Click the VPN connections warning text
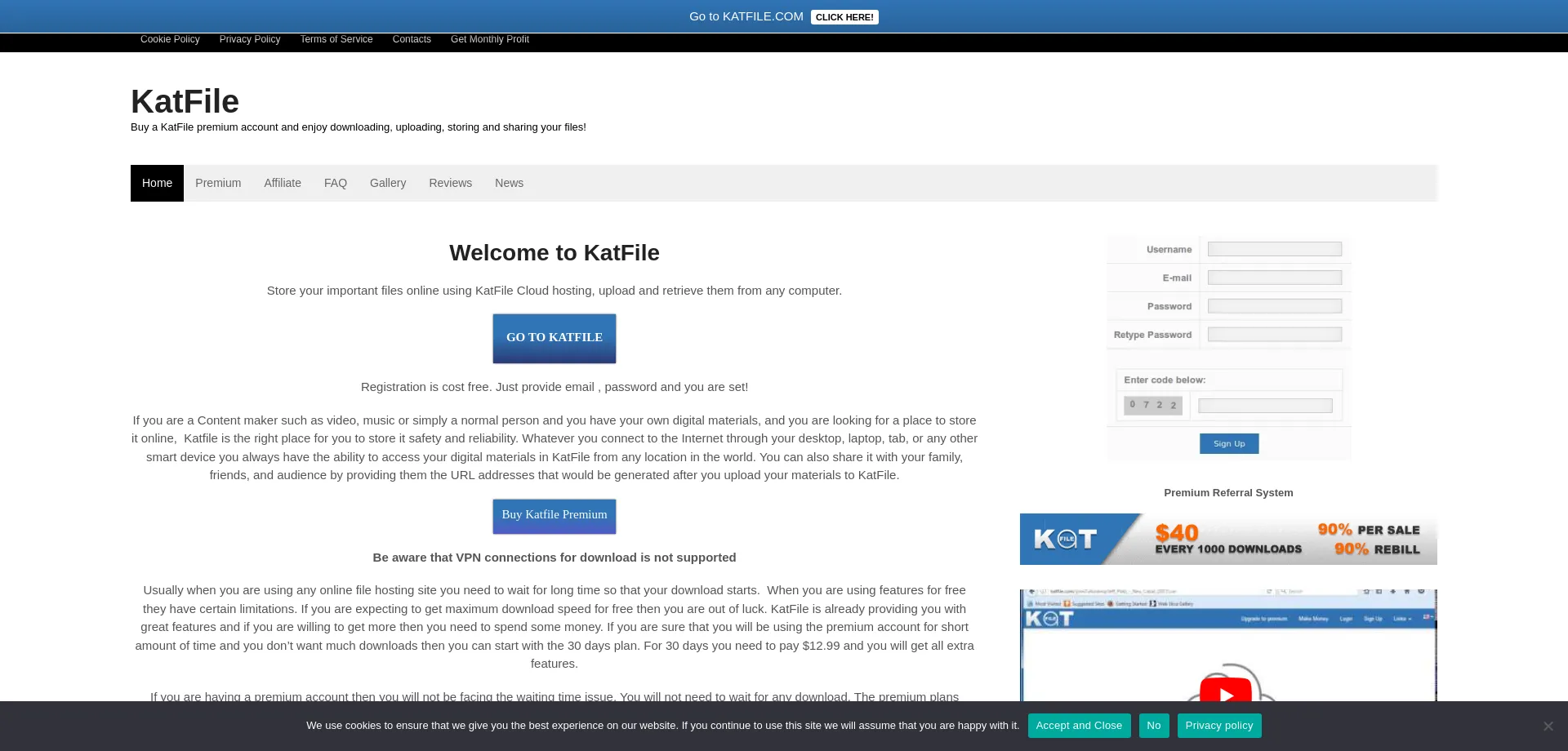This screenshot has width=1568, height=751. point(555,558)
